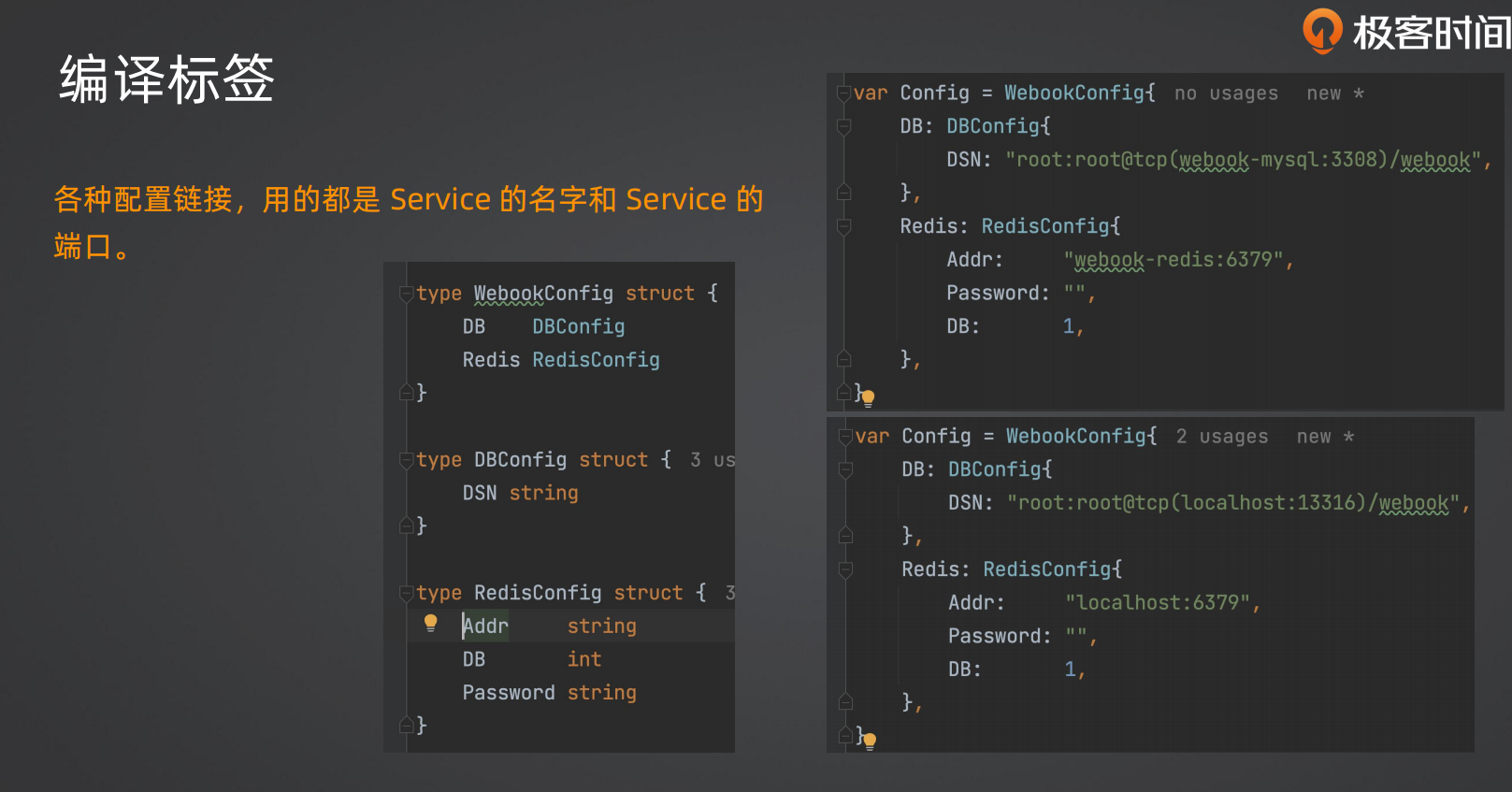Click the '3 us' usages hint beside DBConfig
The height and width of the screenshot is (792, 1512).
[713, 460]
